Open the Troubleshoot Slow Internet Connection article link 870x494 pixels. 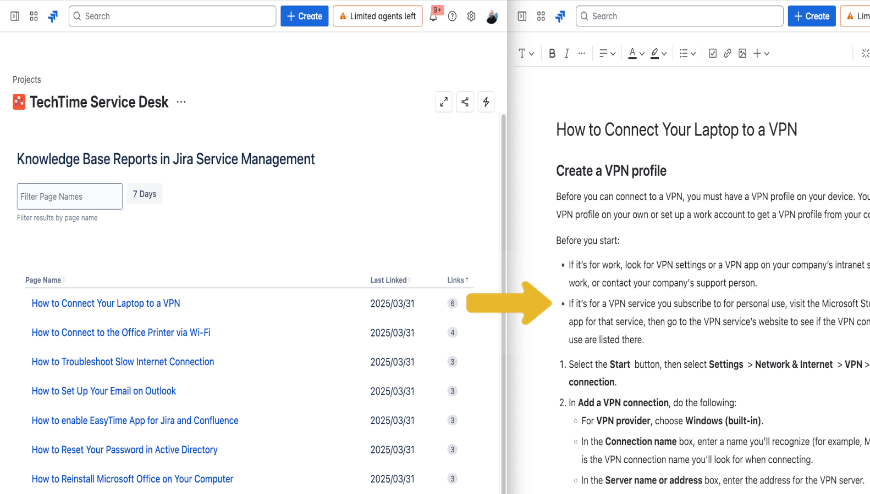pyautogui.click(x=123, y=362)
